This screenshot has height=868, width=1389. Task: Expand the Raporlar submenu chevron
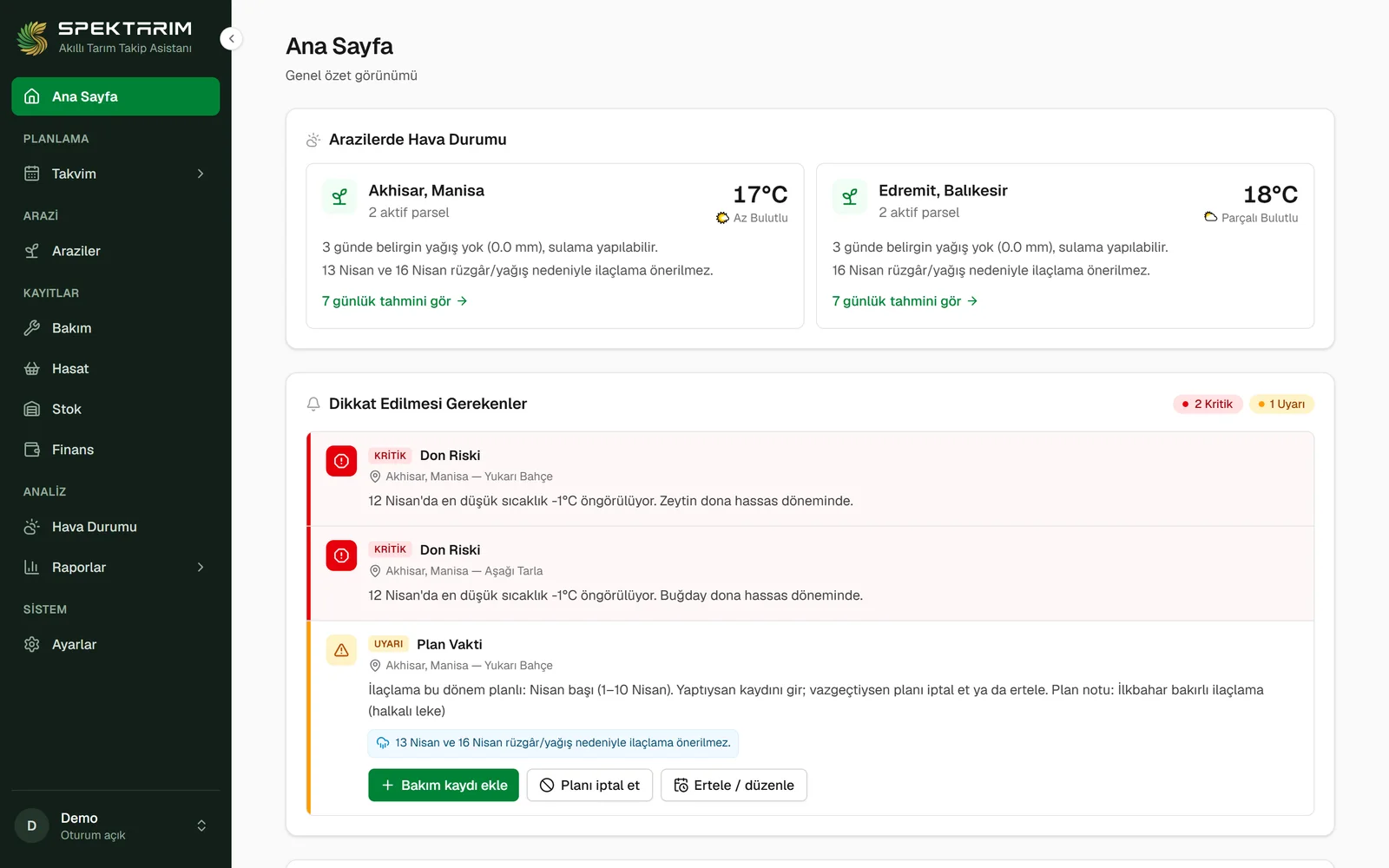[201, 567]
